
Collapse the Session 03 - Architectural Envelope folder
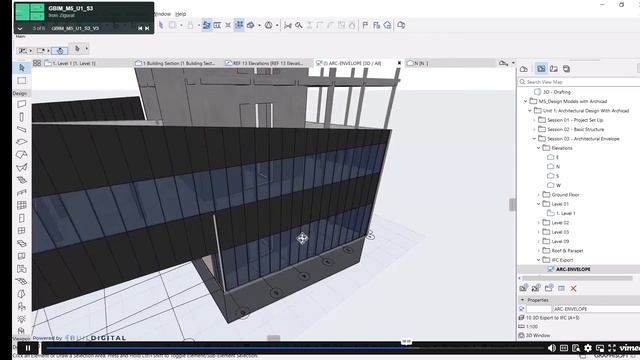[534, 139]
